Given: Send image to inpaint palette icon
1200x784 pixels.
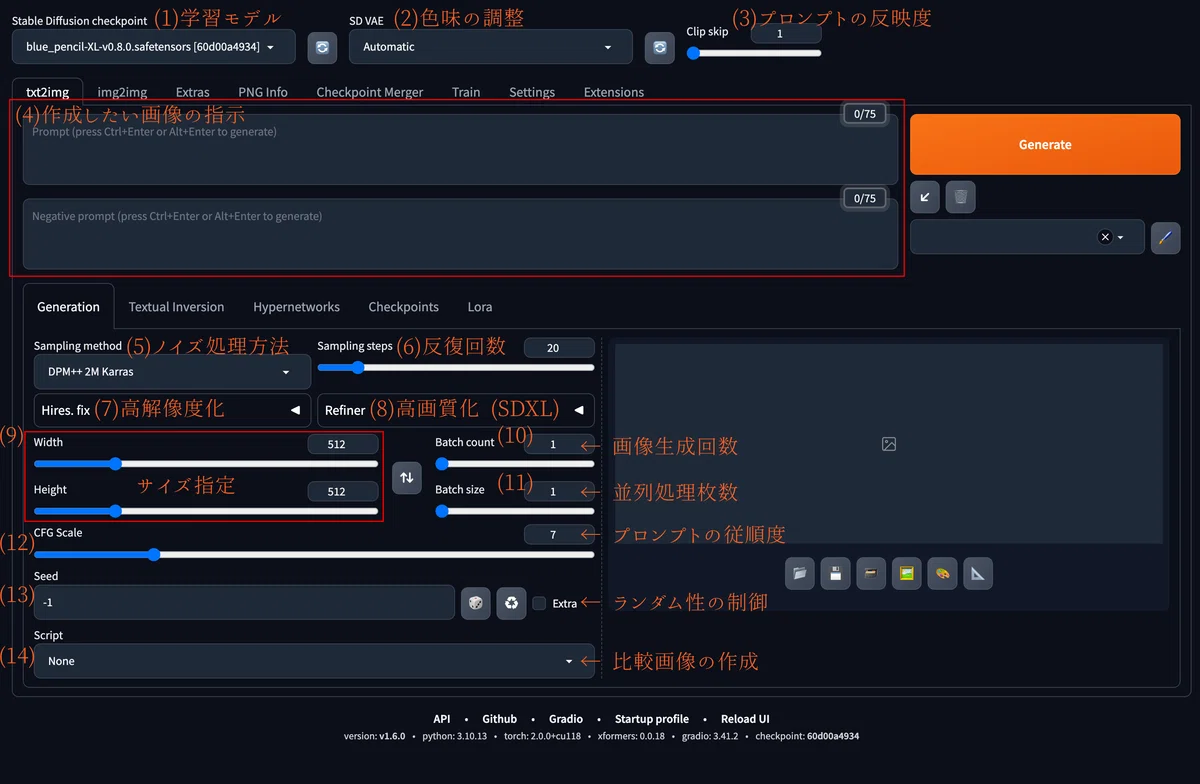Looking at the screenshot, I should (x=942, y=573).
